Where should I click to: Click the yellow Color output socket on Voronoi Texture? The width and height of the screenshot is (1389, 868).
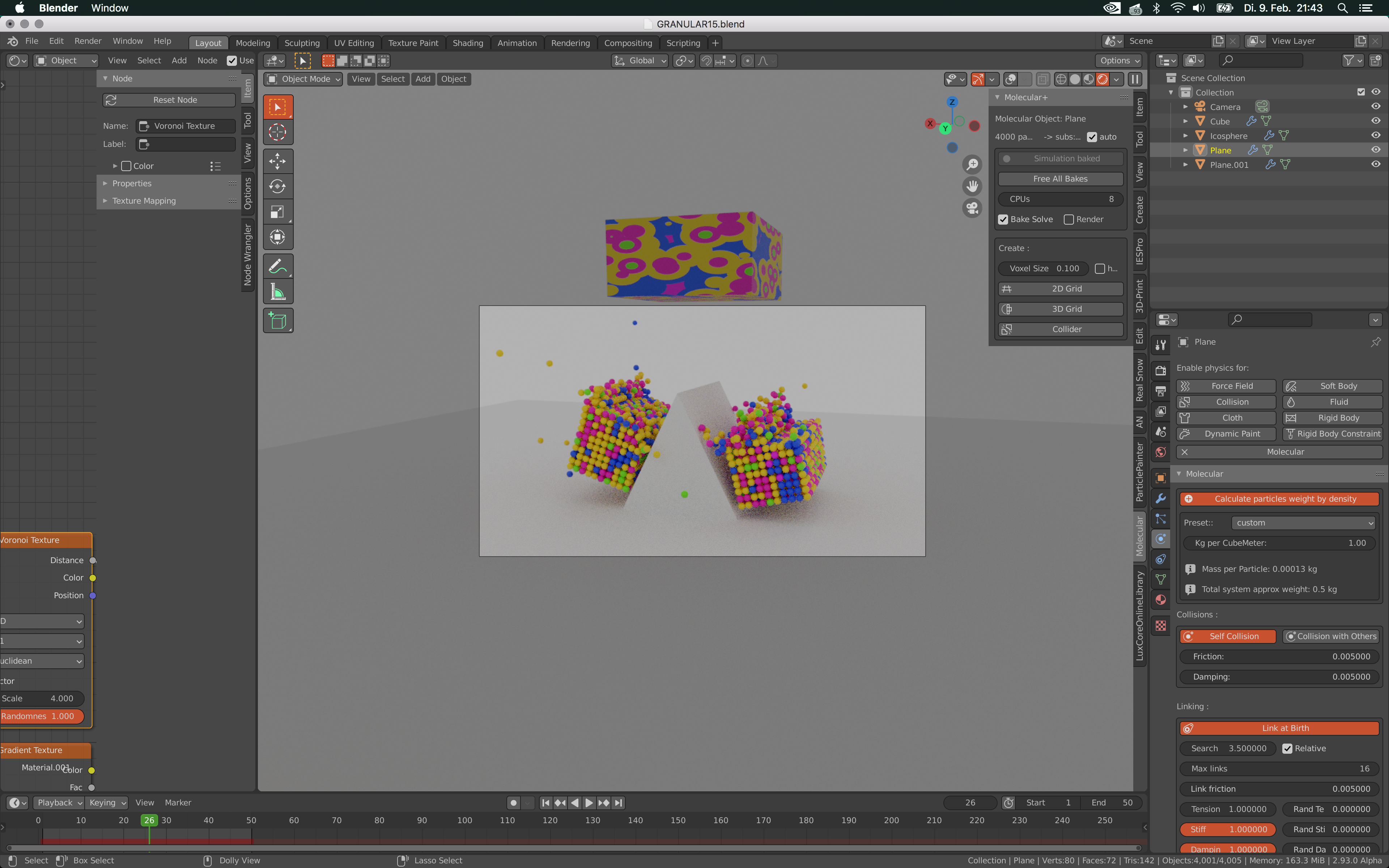click(93, 578)
